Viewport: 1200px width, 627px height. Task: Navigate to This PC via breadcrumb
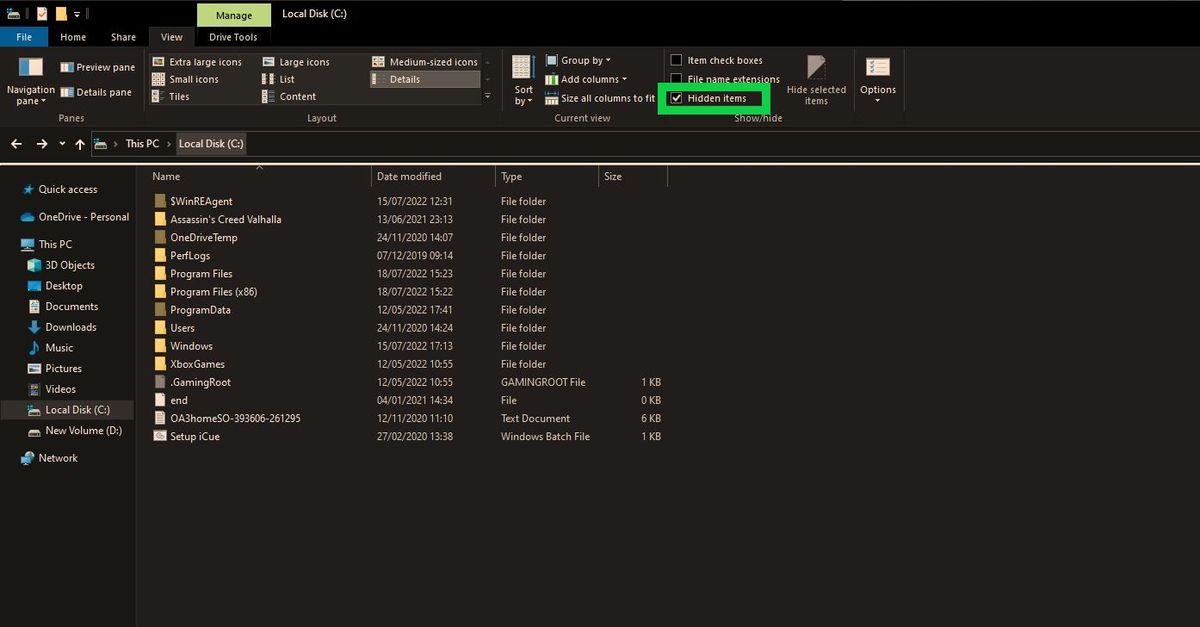(142, 143)
